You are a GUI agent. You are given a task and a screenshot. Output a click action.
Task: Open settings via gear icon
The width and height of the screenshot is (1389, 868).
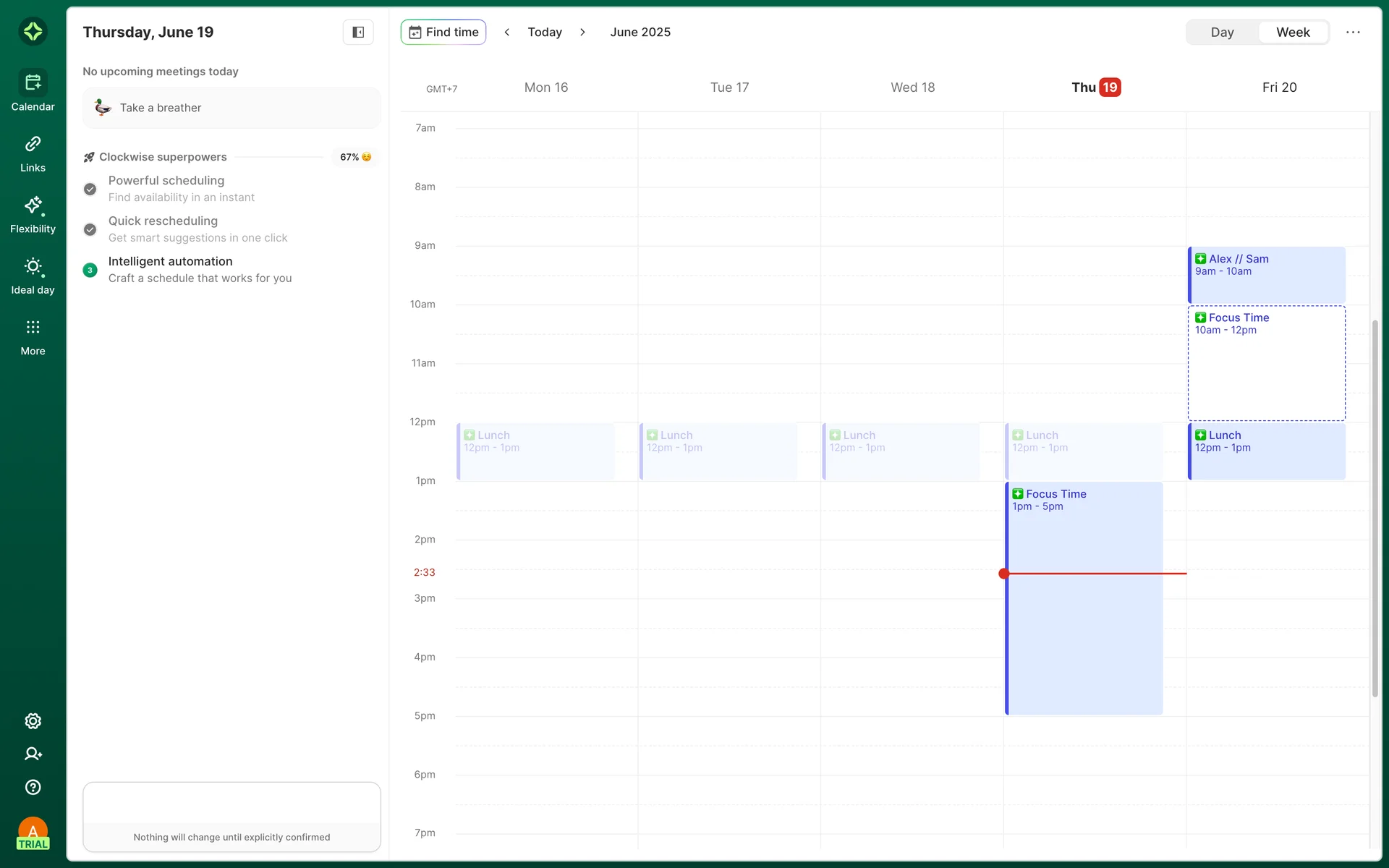[33, 721]
